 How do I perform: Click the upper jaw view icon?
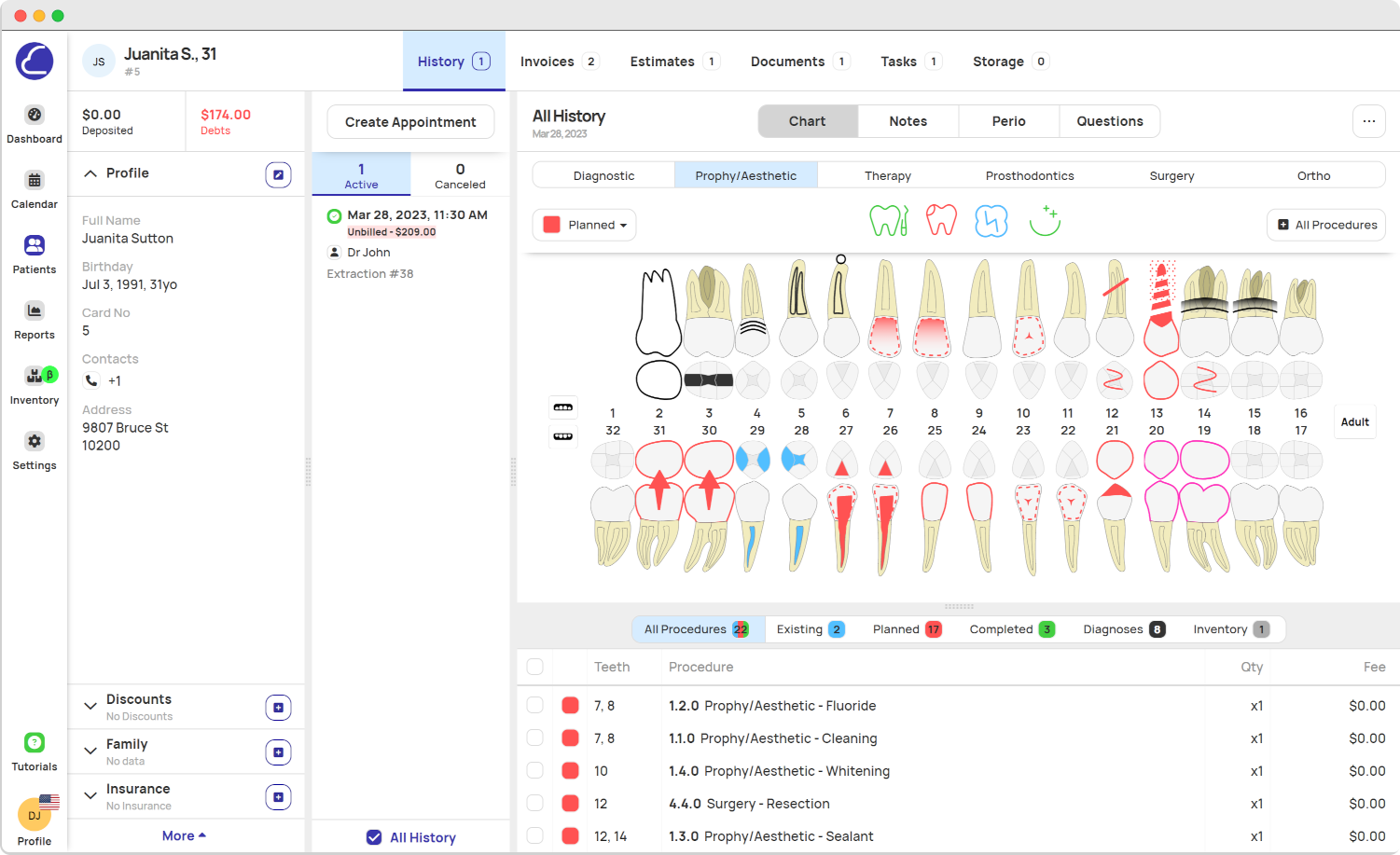pos(562,407)
